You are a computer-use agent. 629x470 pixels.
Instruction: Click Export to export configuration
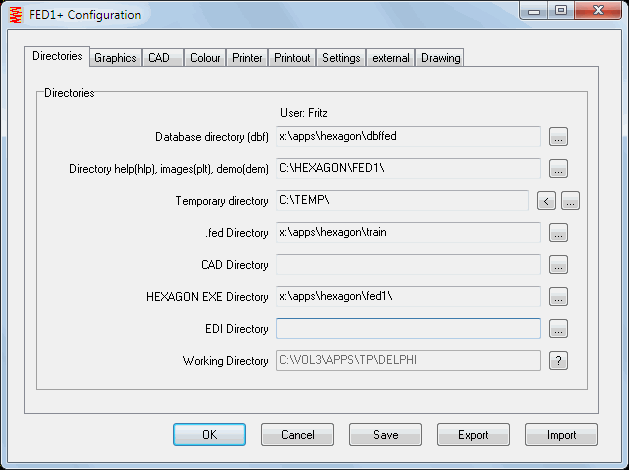click(473, 435)
